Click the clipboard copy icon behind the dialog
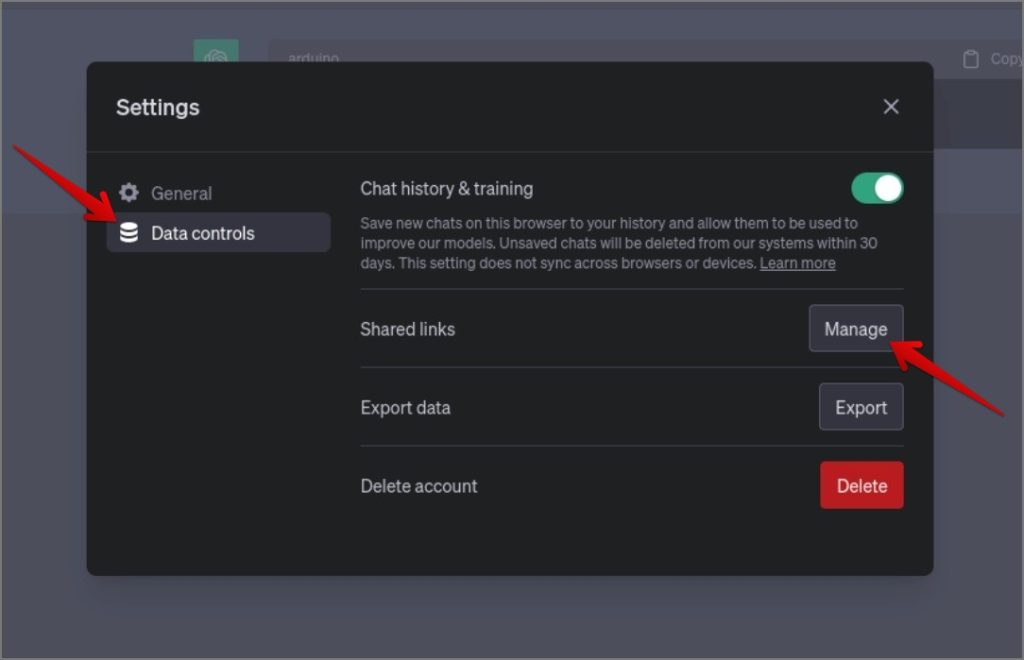Viewport: 1024px width, 660px height. (970, 59)
